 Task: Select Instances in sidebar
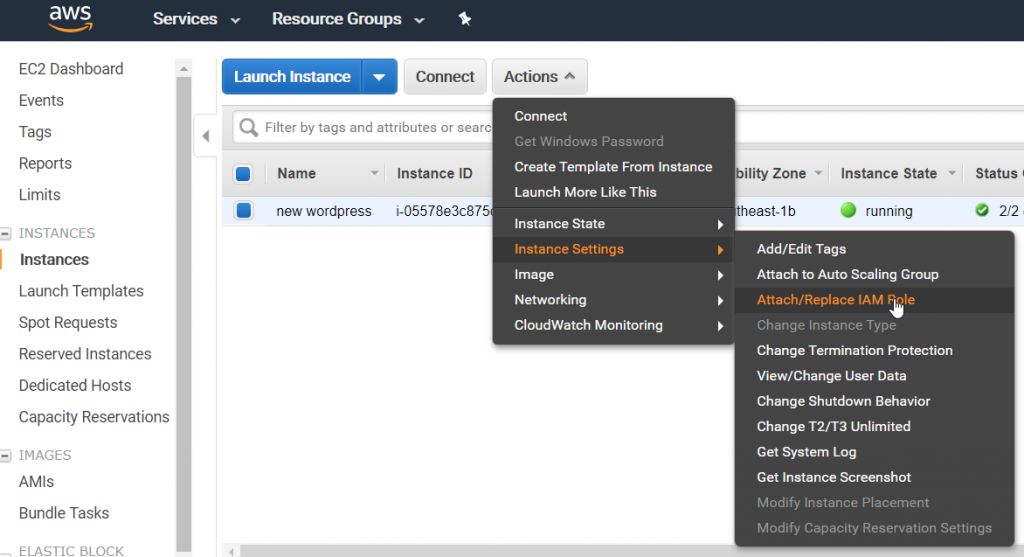click(x=54, y=260)
